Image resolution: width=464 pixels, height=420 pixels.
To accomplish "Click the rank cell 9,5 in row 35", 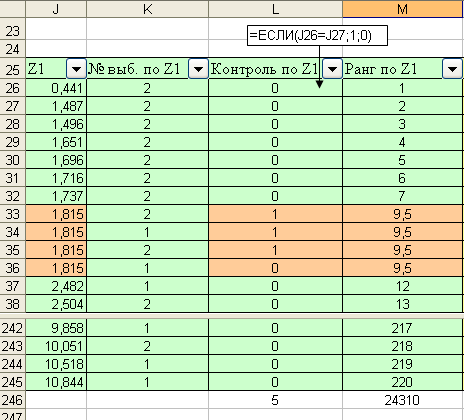I will pyautogui.click(x=403, y=250).
